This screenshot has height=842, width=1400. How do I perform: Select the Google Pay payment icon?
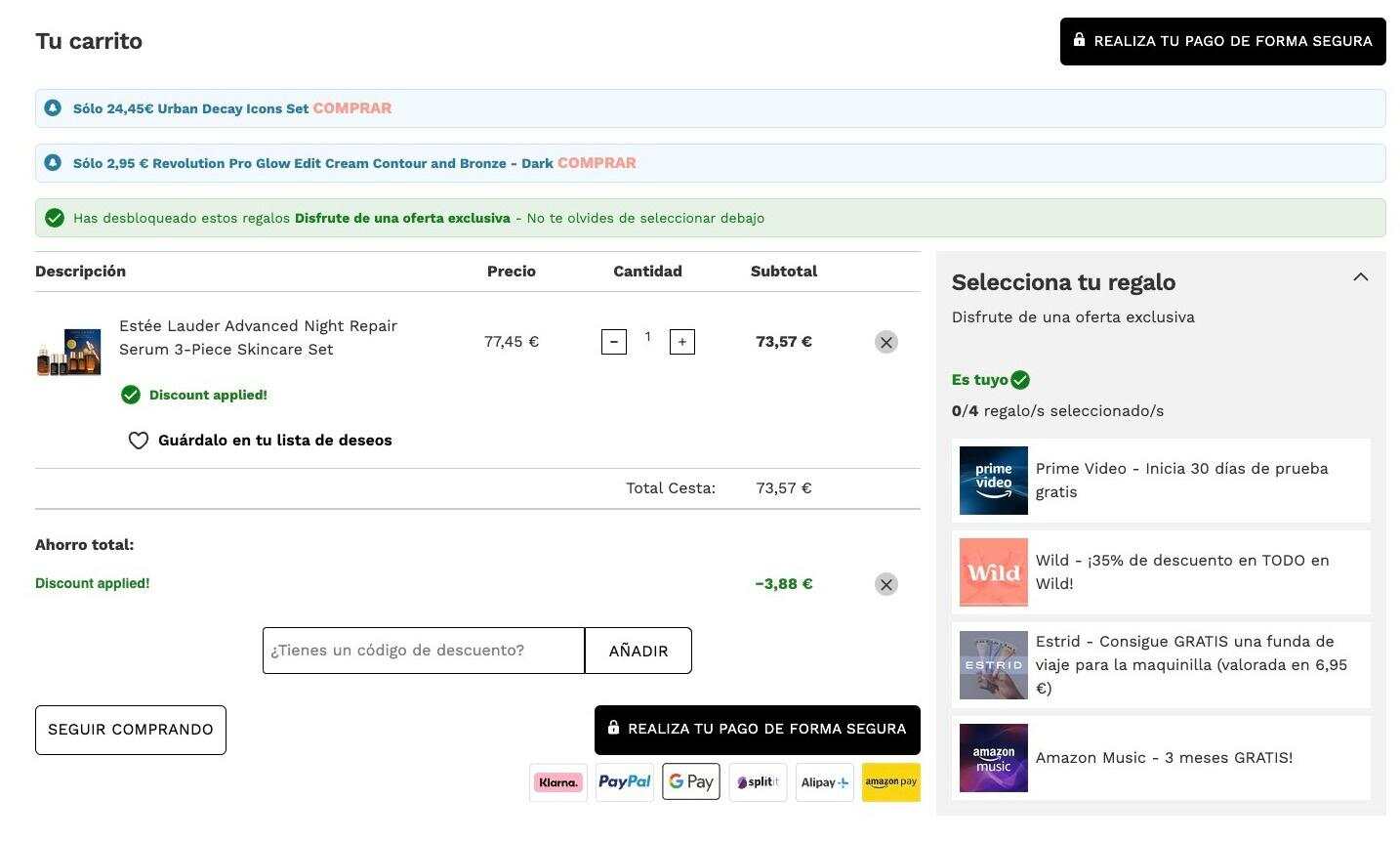click(691, 782)
